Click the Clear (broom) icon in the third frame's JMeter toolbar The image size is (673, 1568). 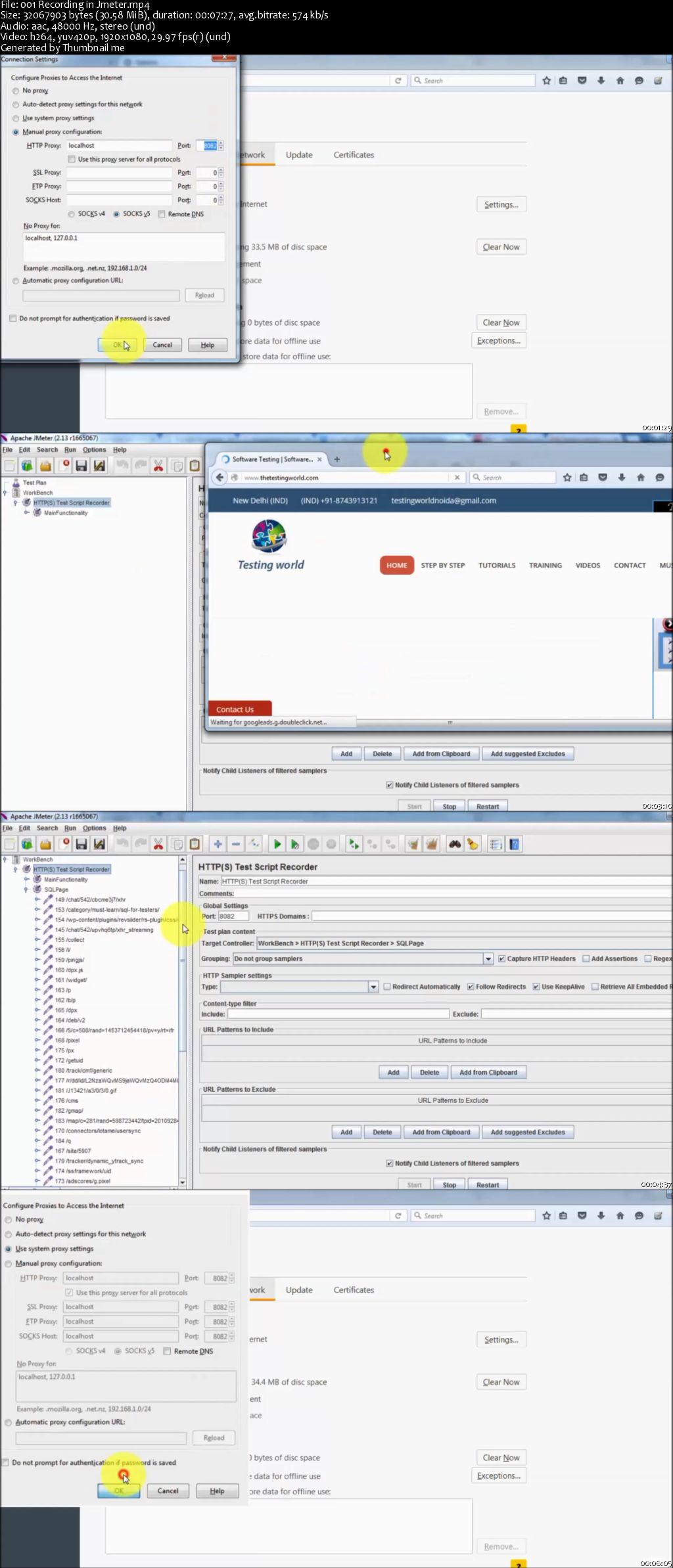pos(413,844)
